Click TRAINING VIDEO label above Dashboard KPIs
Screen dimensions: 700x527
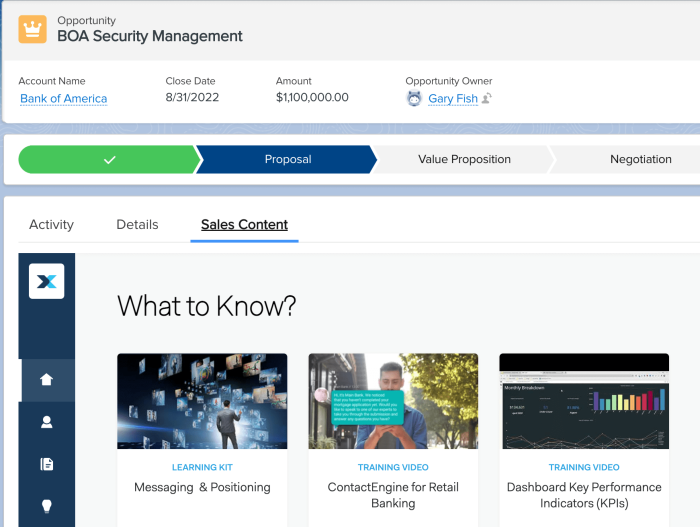(584, 467)
